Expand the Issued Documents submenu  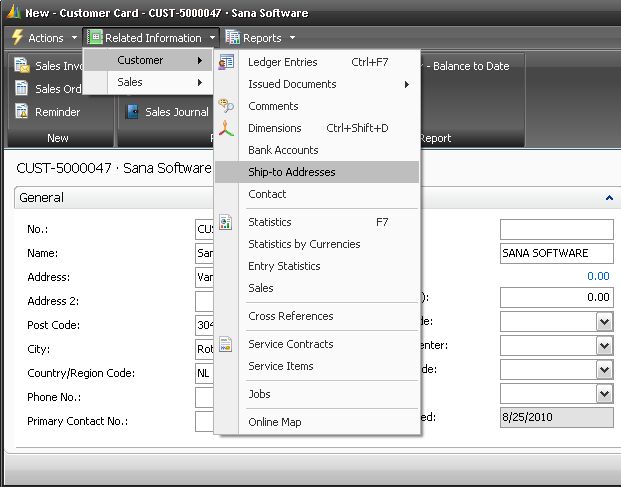click(x=317, y=84)
